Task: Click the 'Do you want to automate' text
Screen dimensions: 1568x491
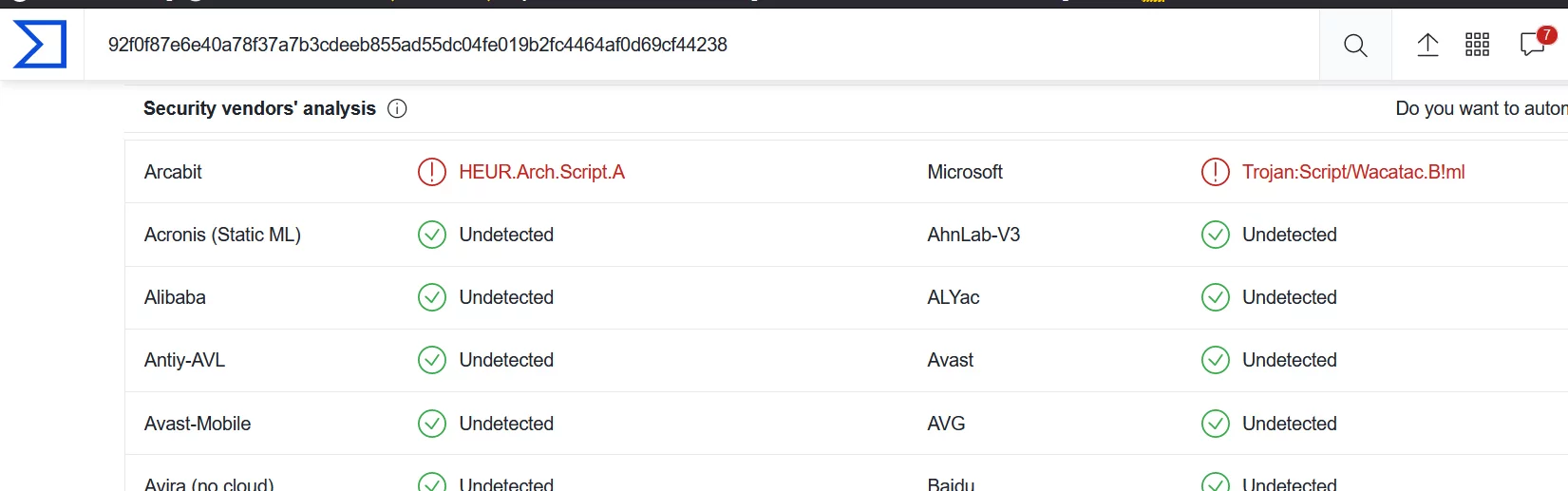Action: pyautogui.click(x=1482, y=108)
